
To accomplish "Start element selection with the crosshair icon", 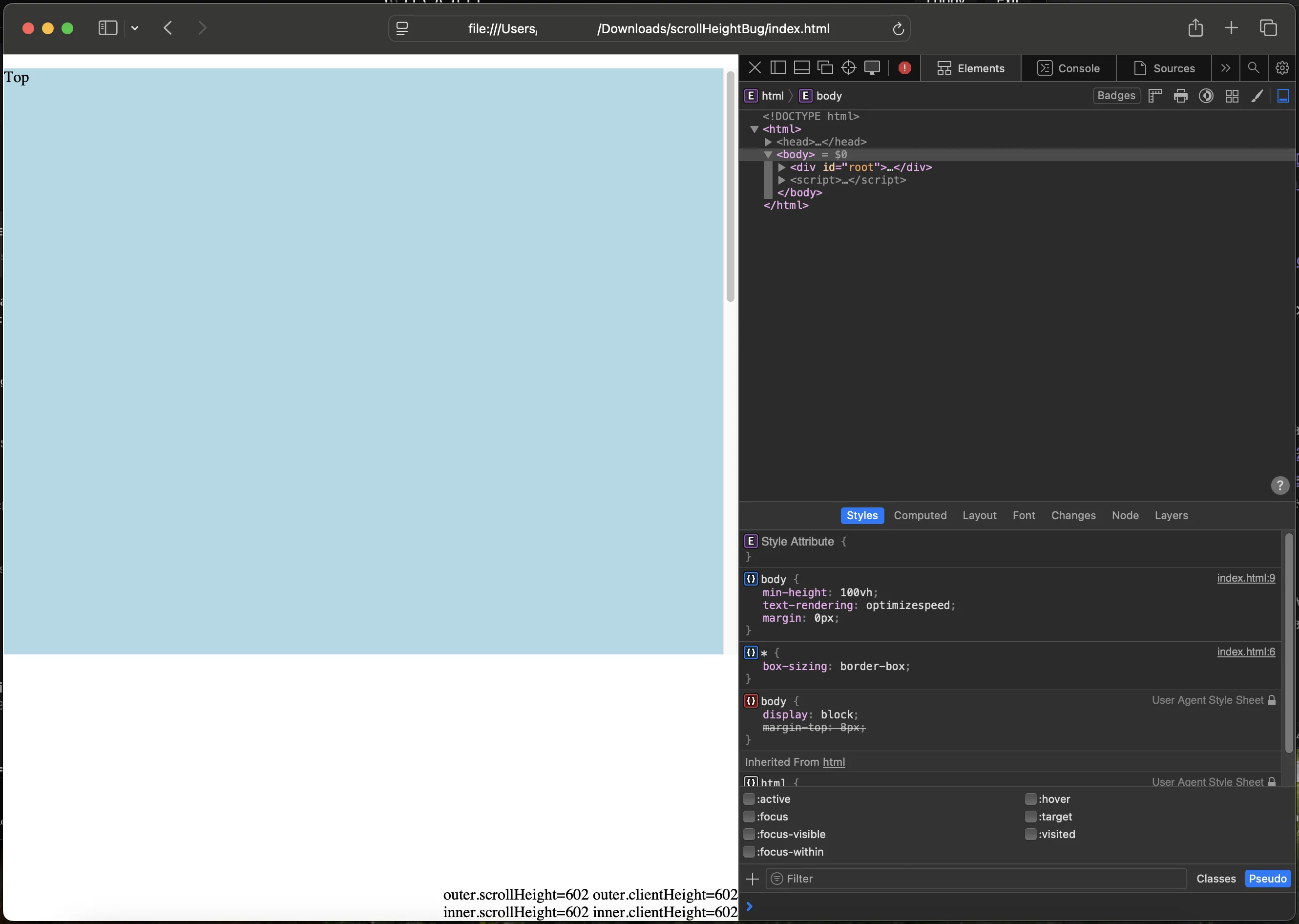I will pos(848,68).
